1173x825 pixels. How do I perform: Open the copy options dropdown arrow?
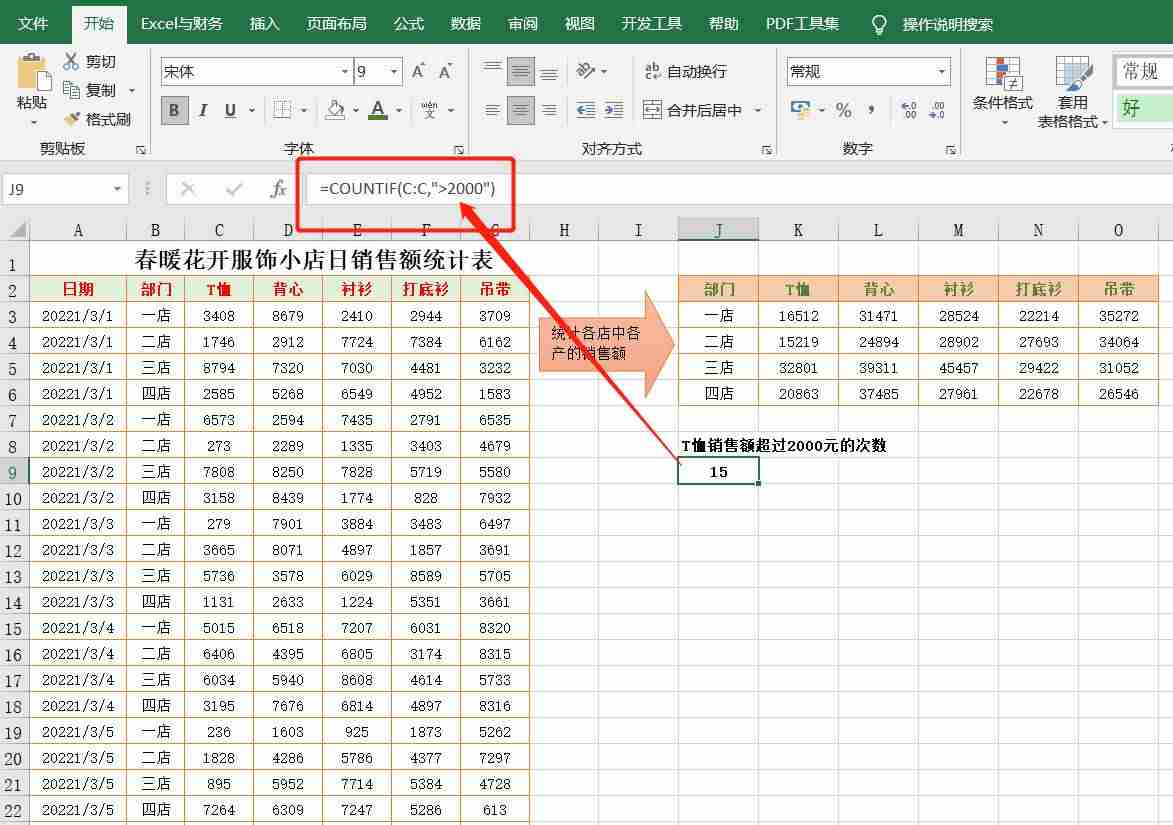(132, 90)
